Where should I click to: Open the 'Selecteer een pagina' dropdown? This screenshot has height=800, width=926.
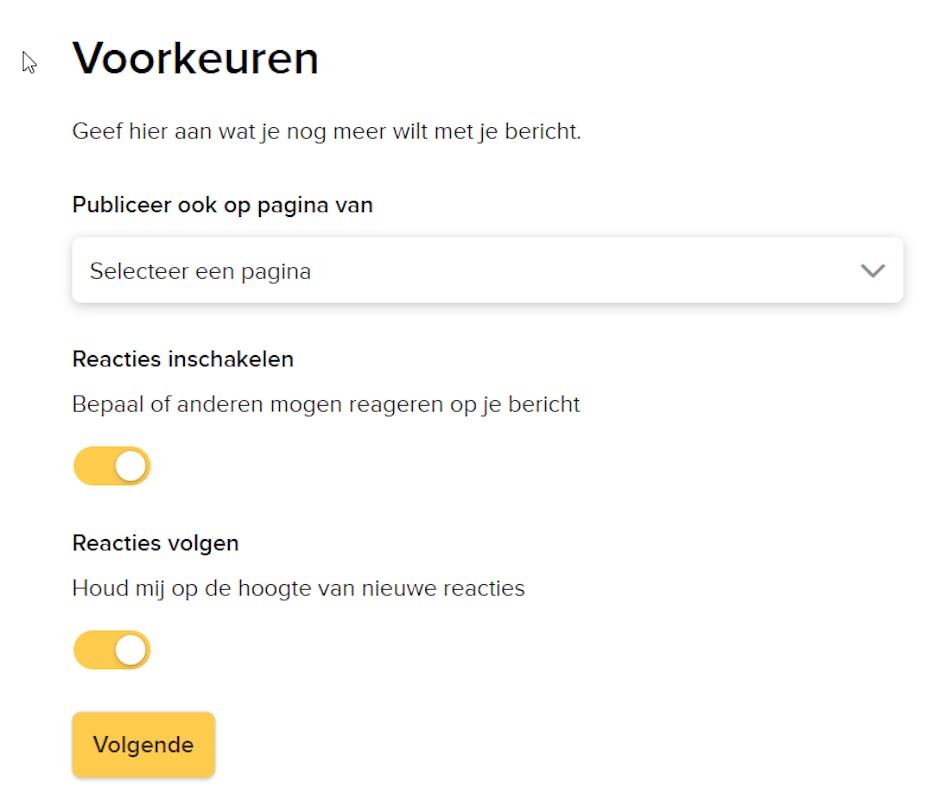tap(487, 271)
